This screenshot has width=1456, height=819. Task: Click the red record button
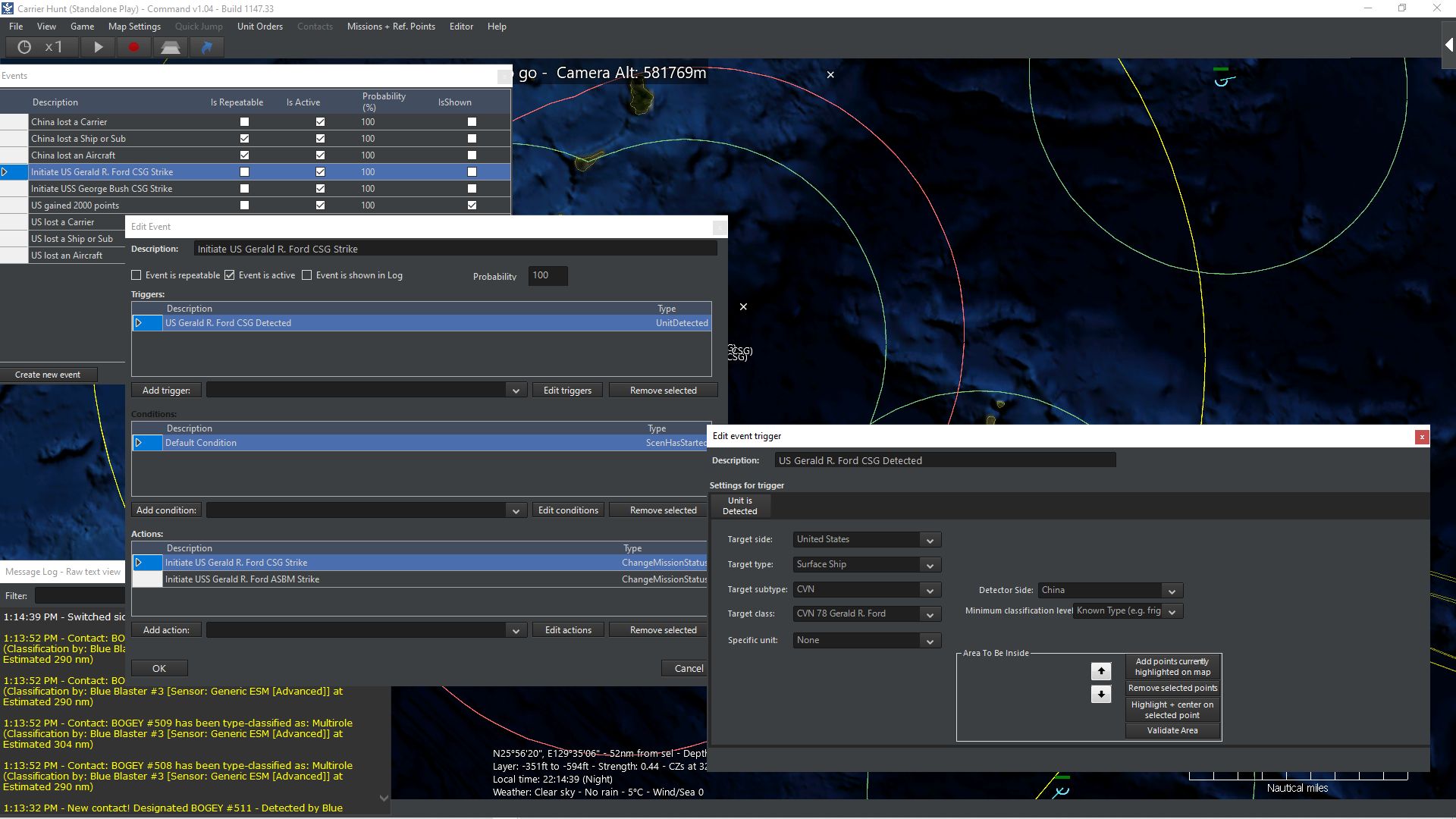point(133,47)
